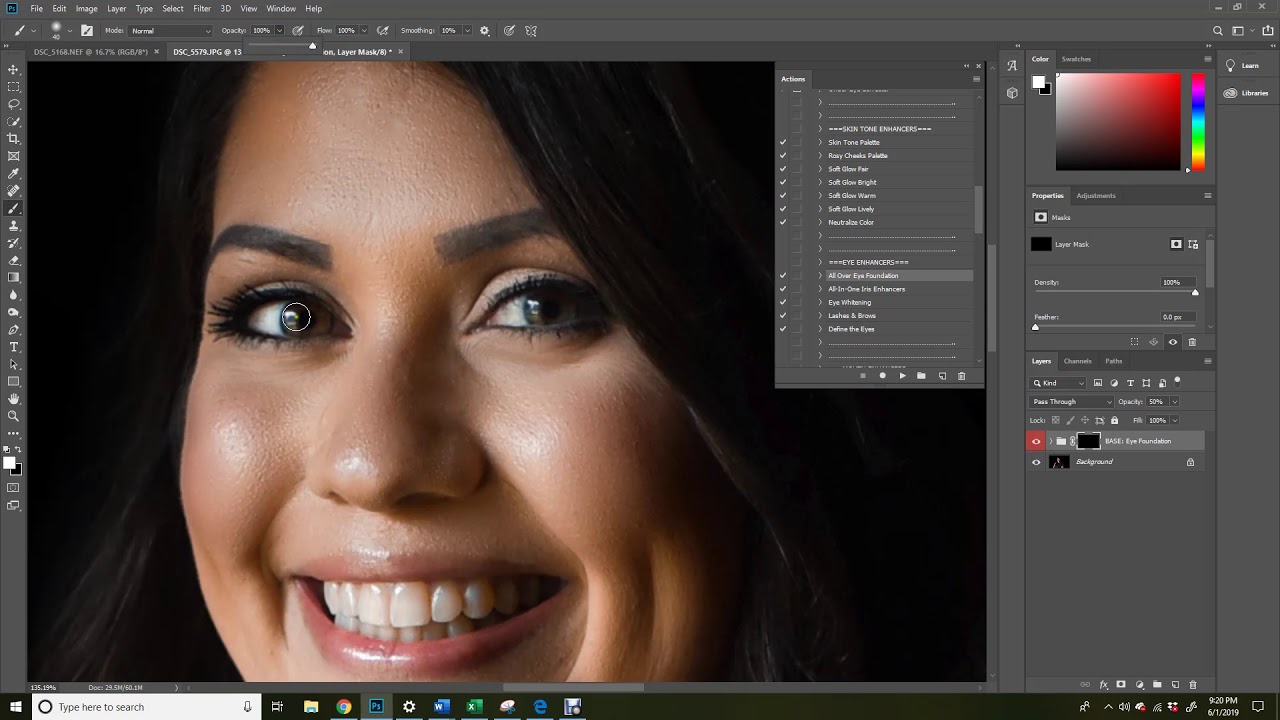Viewport: 1280px width, 720px height.
Task: Switch to the DSC_5168.NEF document tab
Action: pos(91,52)
